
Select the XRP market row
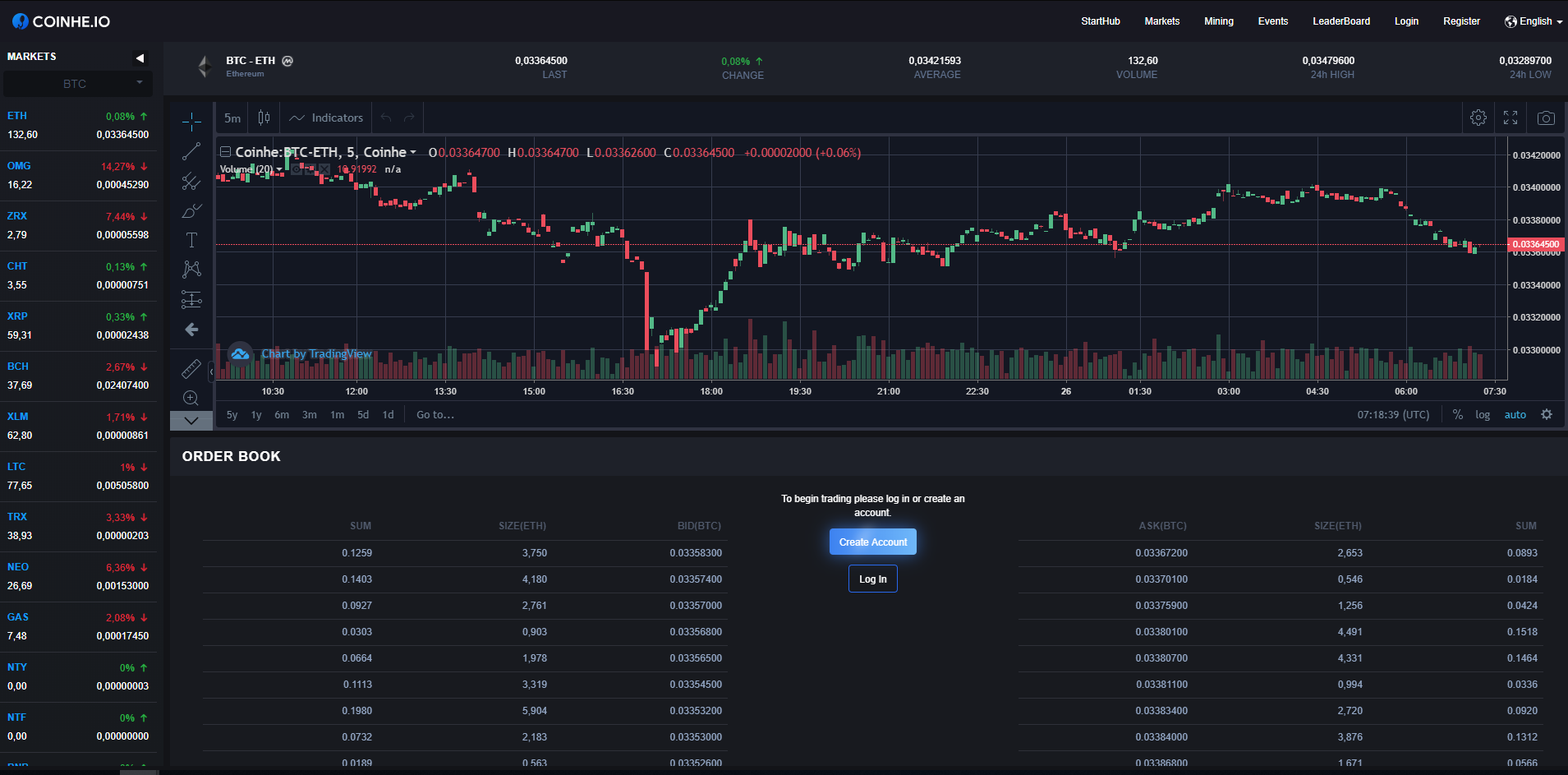pyautogui.click(x=78, y=326)
